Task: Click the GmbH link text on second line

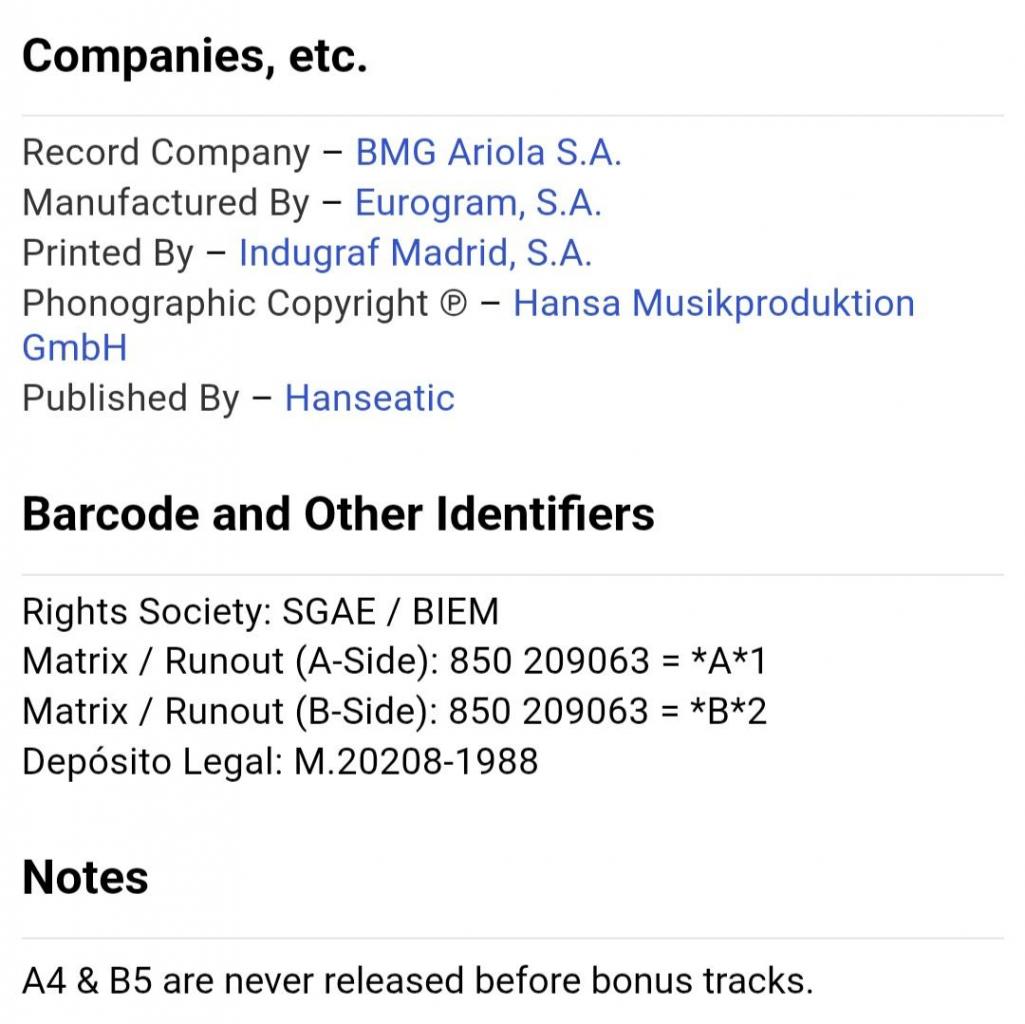Action: (x=75, y=348)
